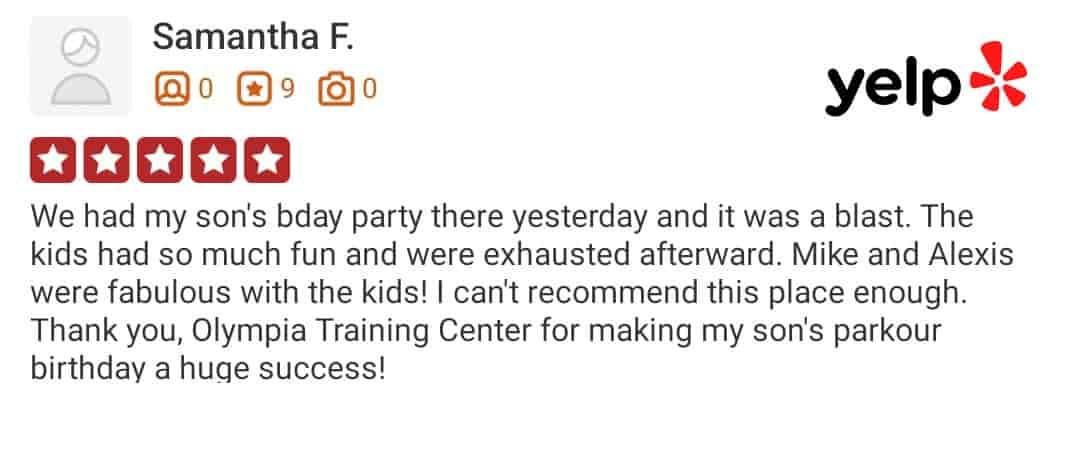This screenshot has width=1071, height=468.
Task: Click the words Olympia Training Center
Action: (361, 331)
